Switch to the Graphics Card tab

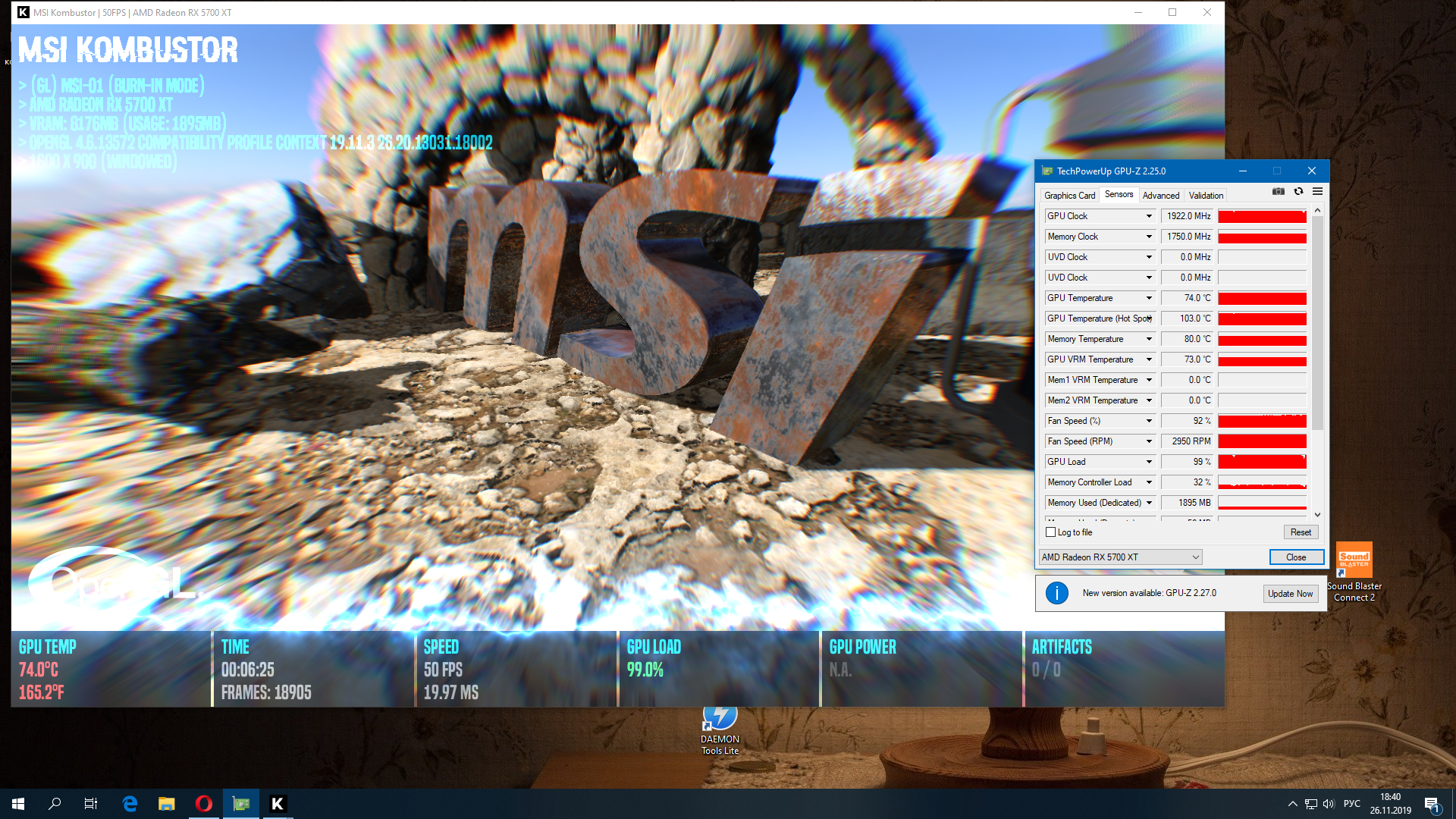point(1069,196)
